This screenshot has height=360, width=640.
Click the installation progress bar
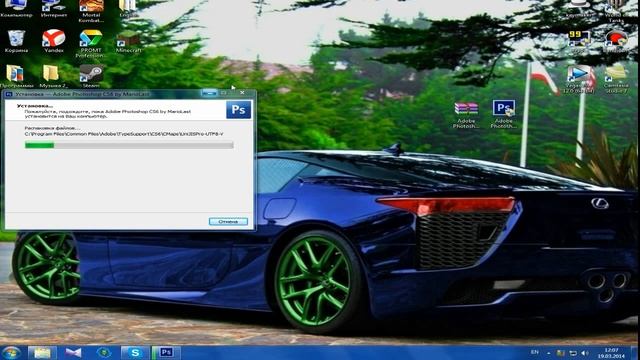pos(129,145)
